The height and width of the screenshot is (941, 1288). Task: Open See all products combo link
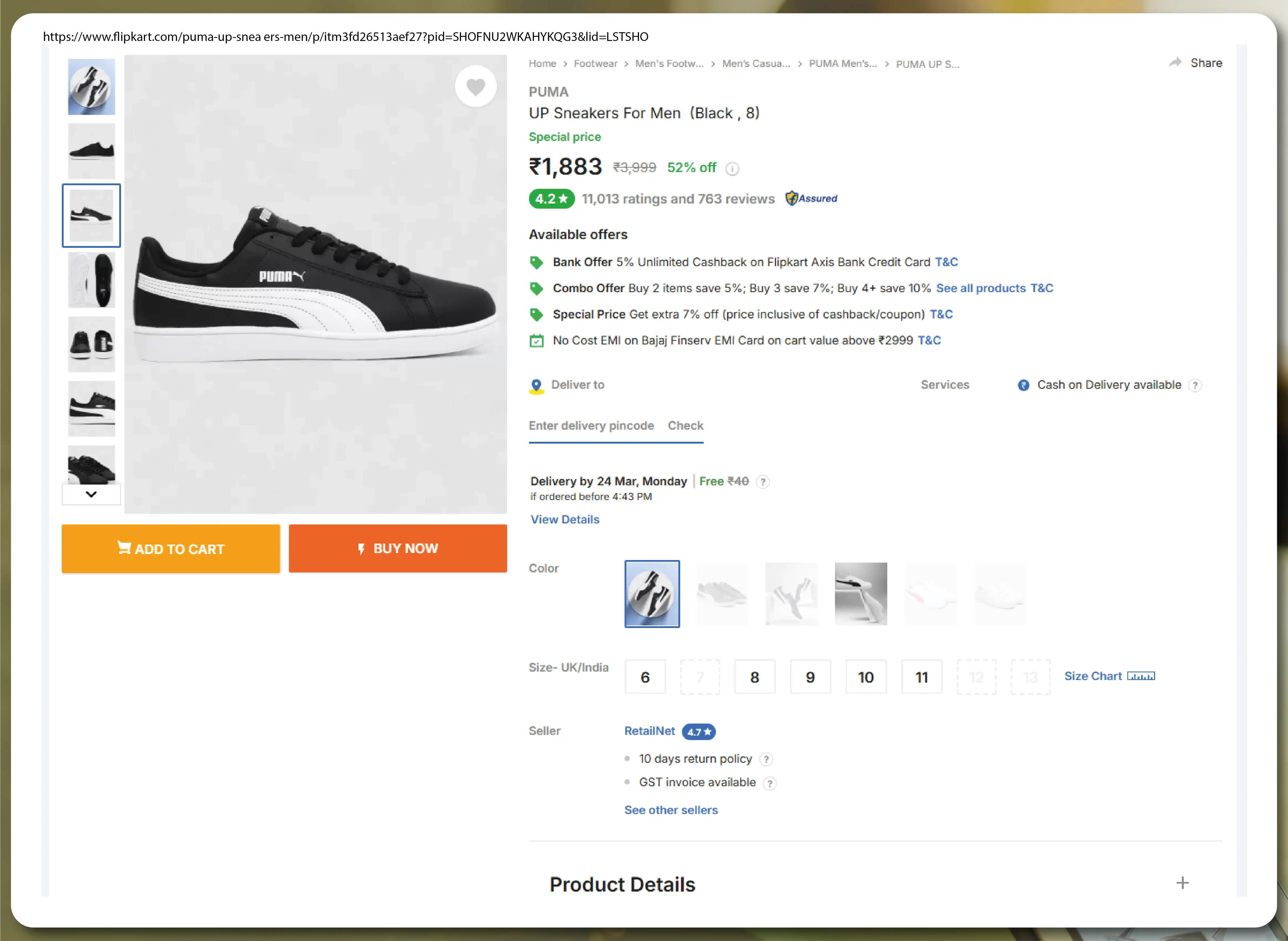tap(980, 288)
